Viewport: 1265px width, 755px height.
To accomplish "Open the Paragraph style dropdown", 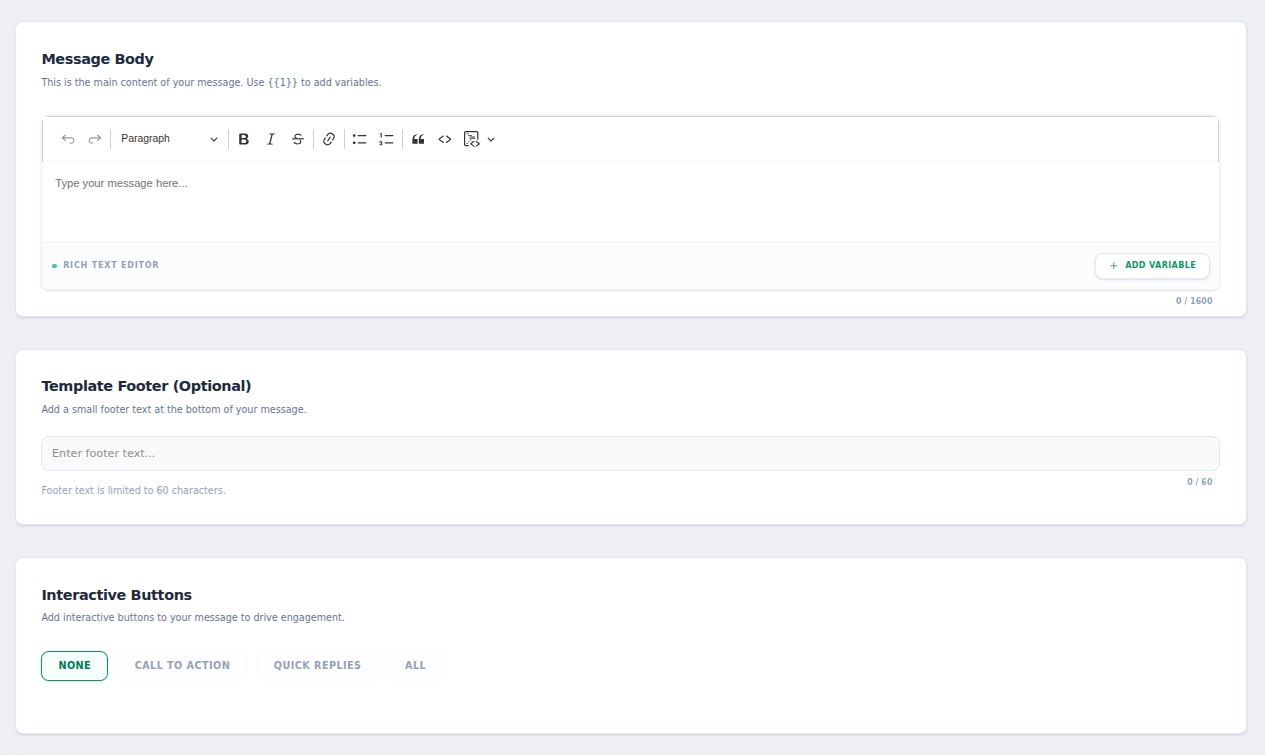I will click(169, 139).
